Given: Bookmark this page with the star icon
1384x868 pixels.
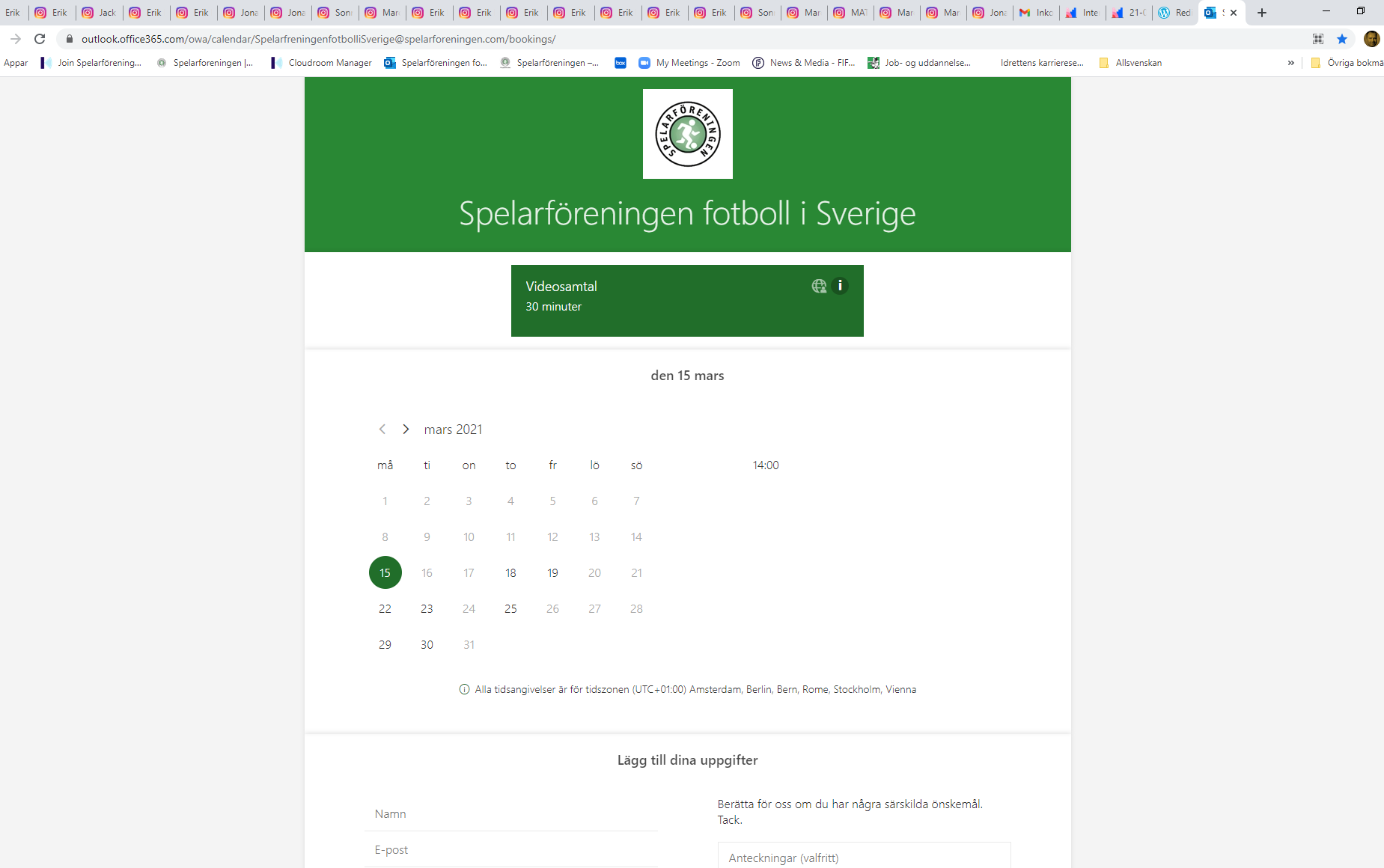Looking at the screenshot, I should [1342, 39].
